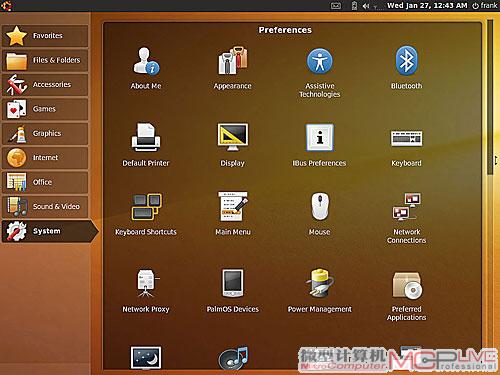500x375 pixels.
Task: Open the mail envelope indicator in panel
Action: click(x=336, y=6)
